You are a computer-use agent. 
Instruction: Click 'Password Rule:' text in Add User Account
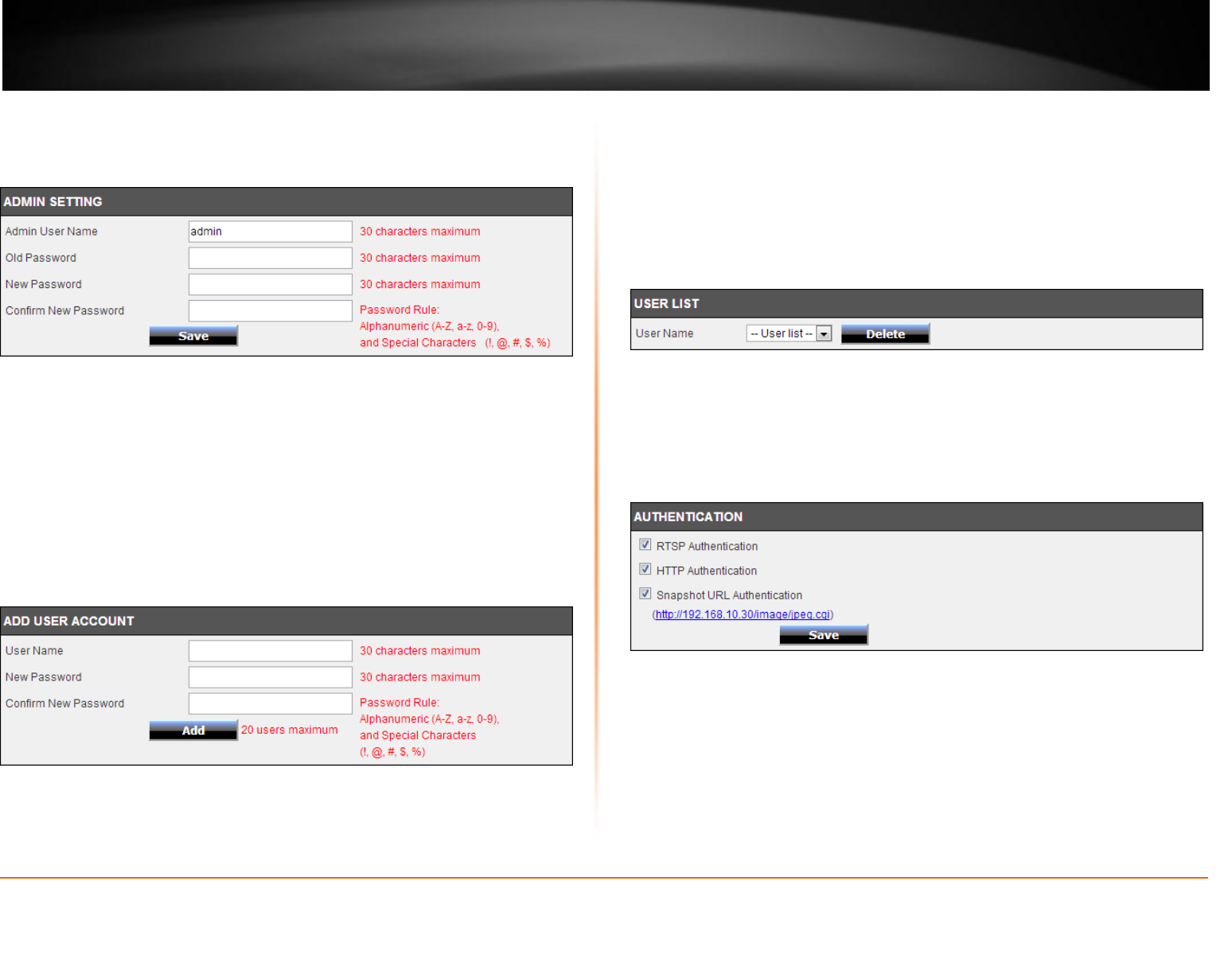pos(400,703)
